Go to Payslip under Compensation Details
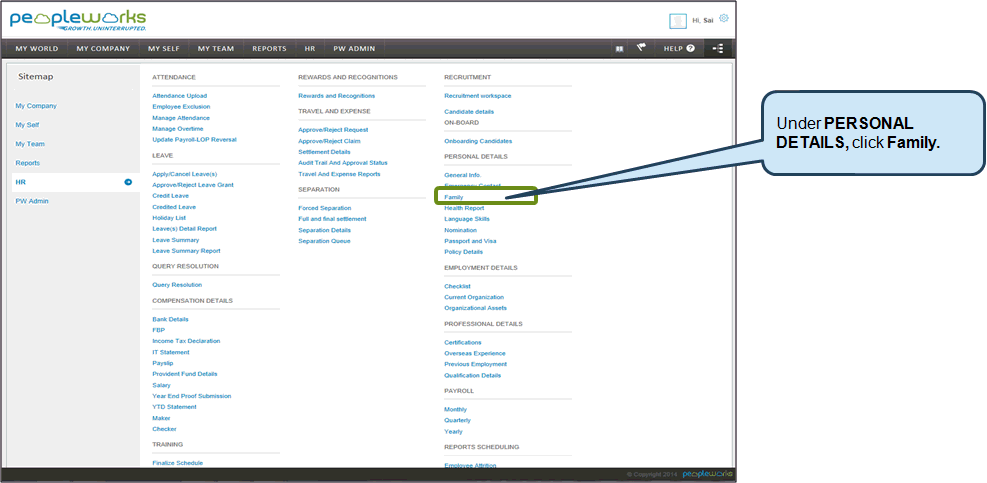Viewport: 987px width, 483px height. (x=163, y=363)
